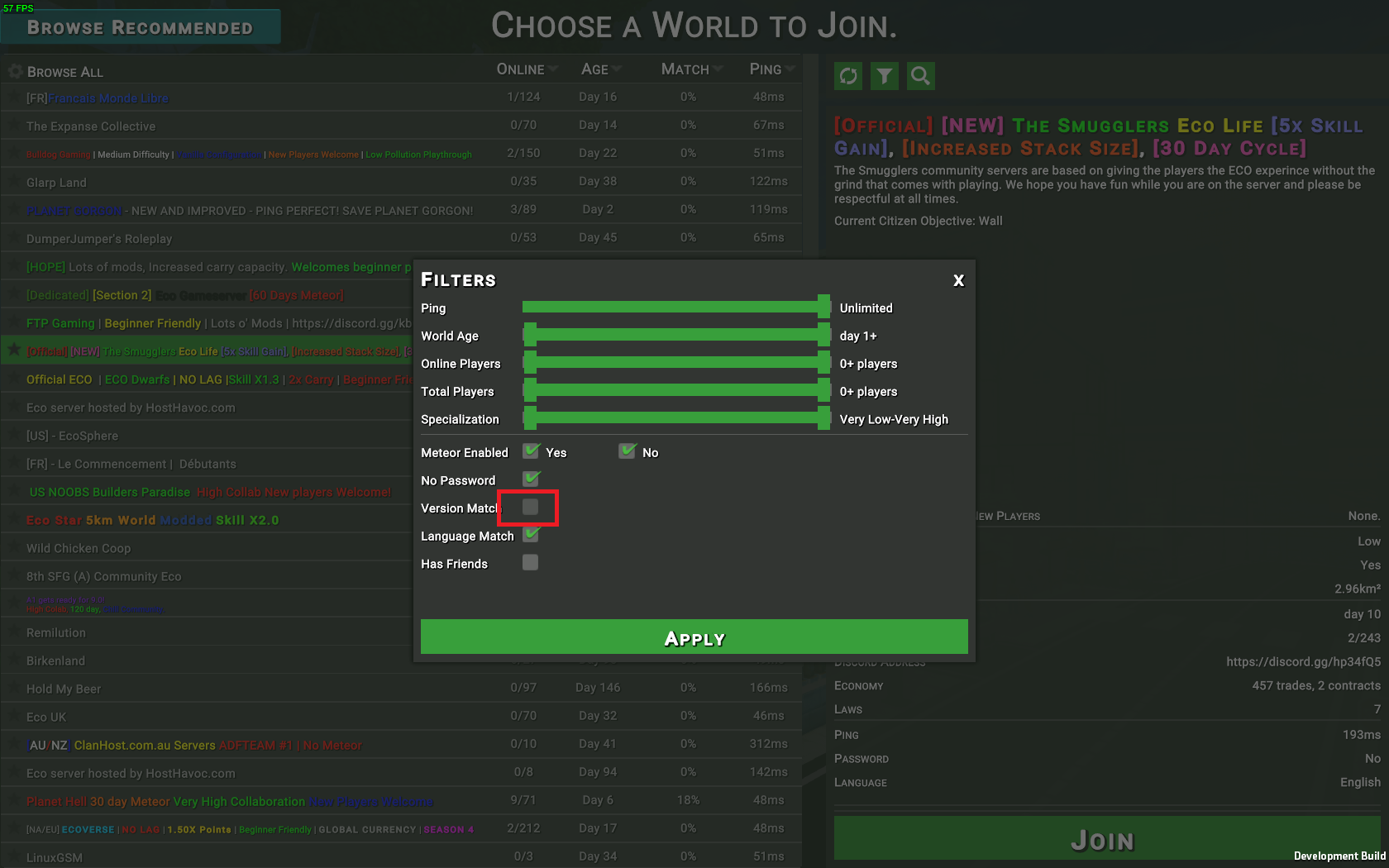Select the Dedicated Section 2 server
Screen dimensions: 1389x868
[208, 295]
